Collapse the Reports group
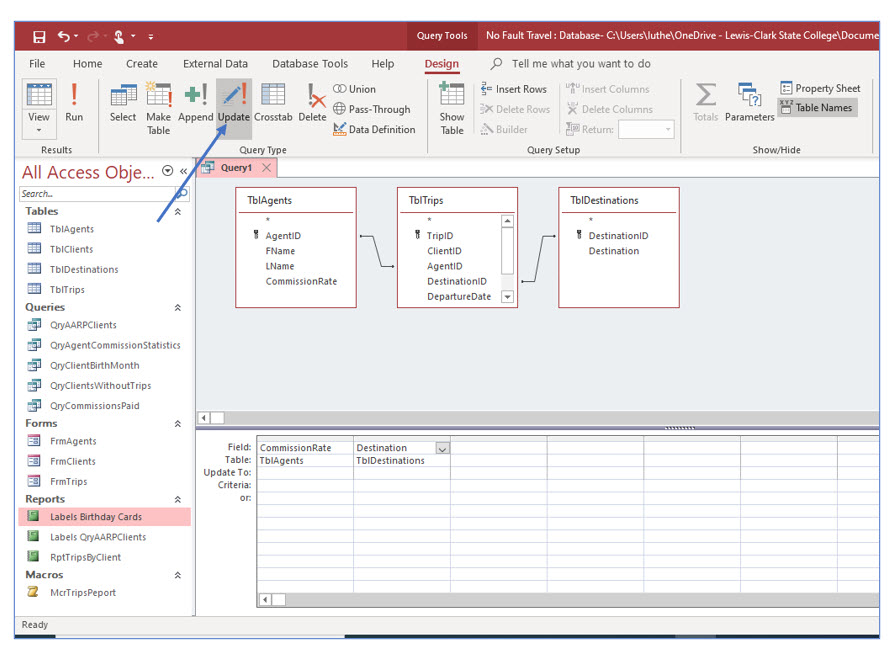The image size is (896, 650). (x=178, y=499)
